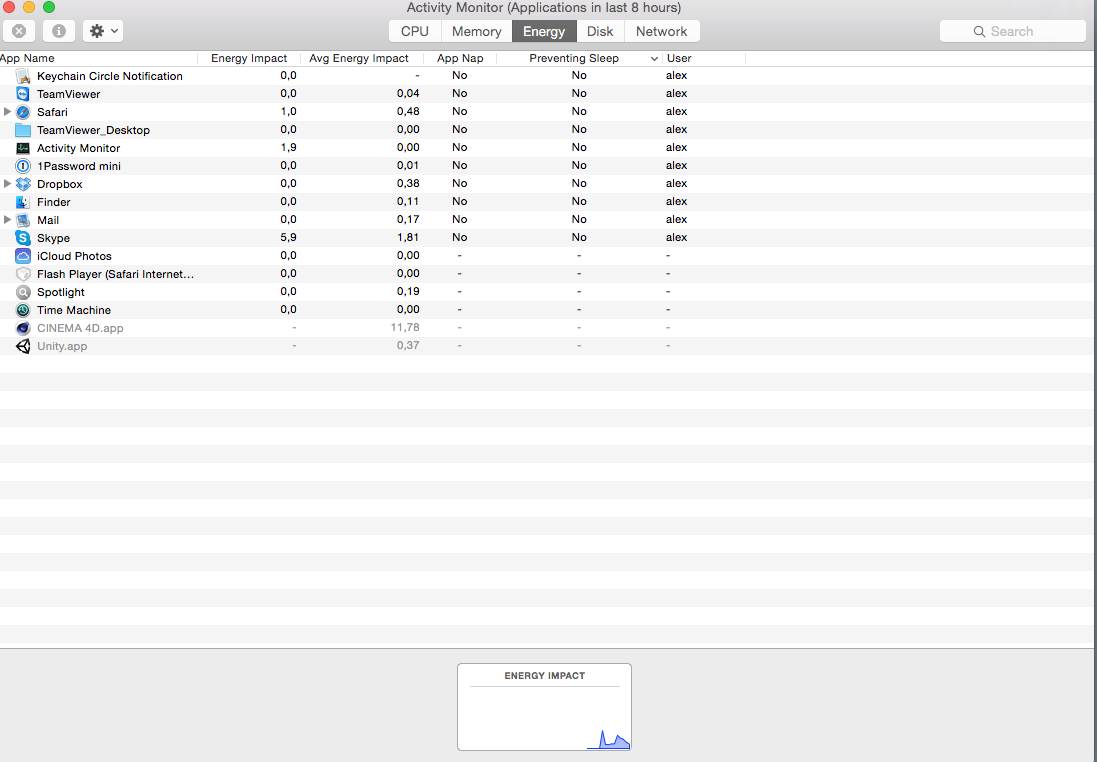Click the magnifier icon in Search field
The image size is (1097, 762).
click(x=979, y=31)
